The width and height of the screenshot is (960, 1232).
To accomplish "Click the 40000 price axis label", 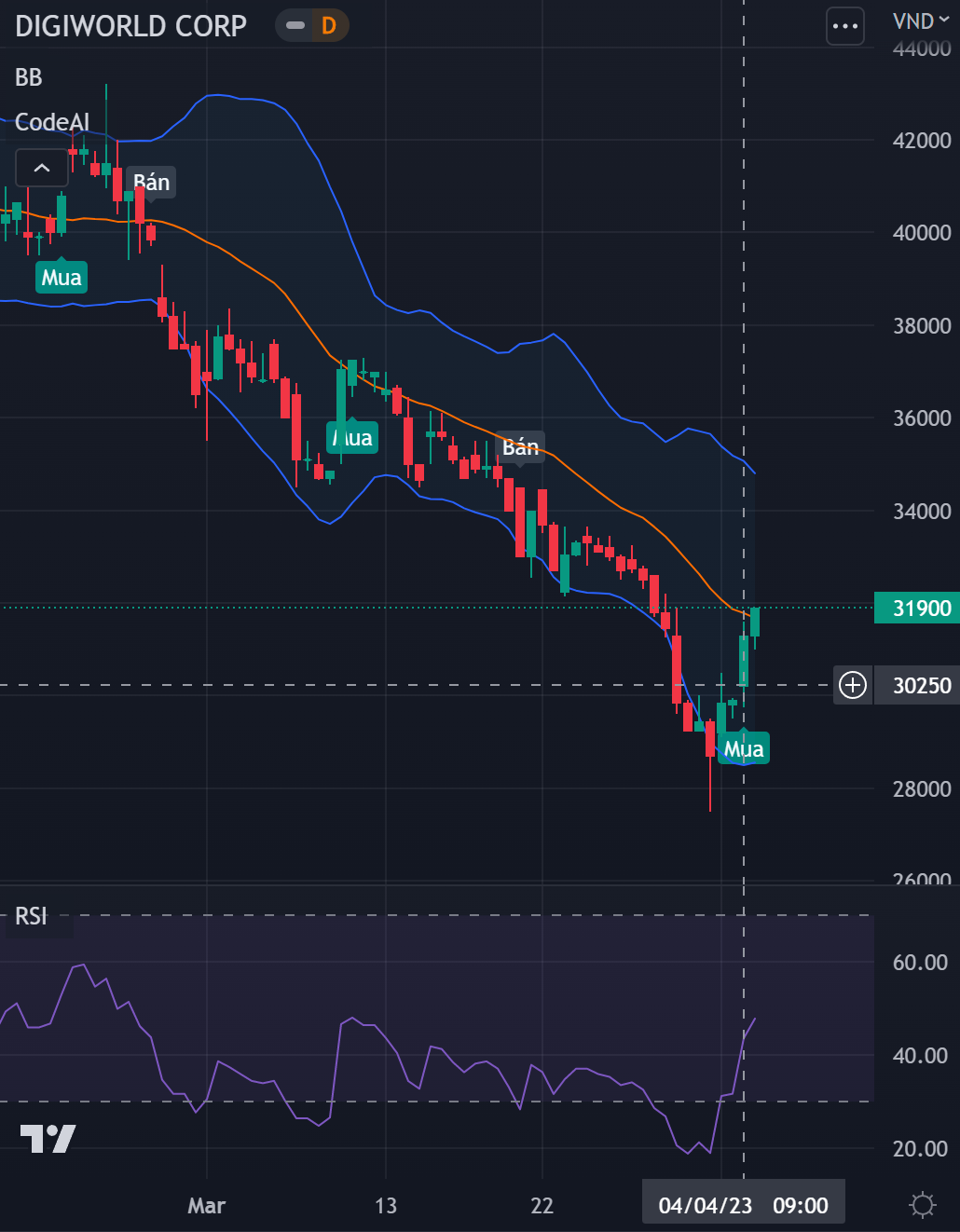I will (x=922, y=233).
